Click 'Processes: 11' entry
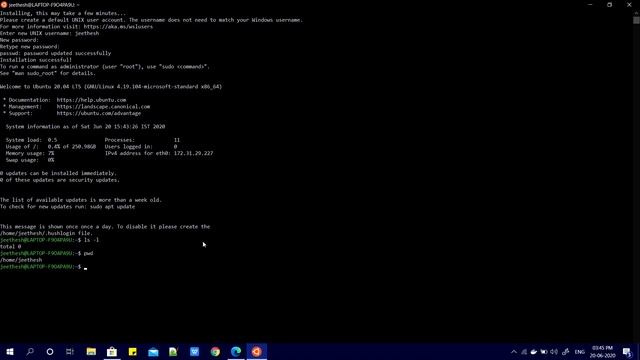This screenshot has height=360, width=640. (x=142, y=140)
